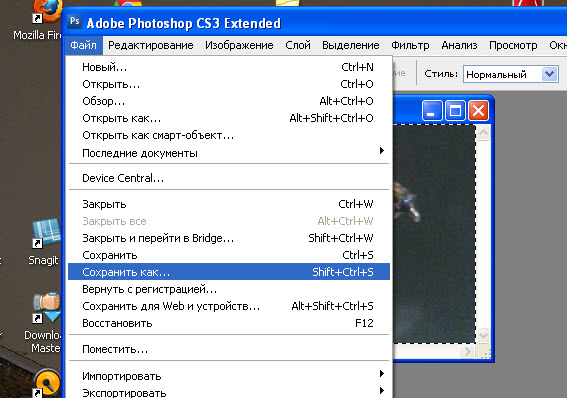Expand Экспортировать submenu

[229, 392]
